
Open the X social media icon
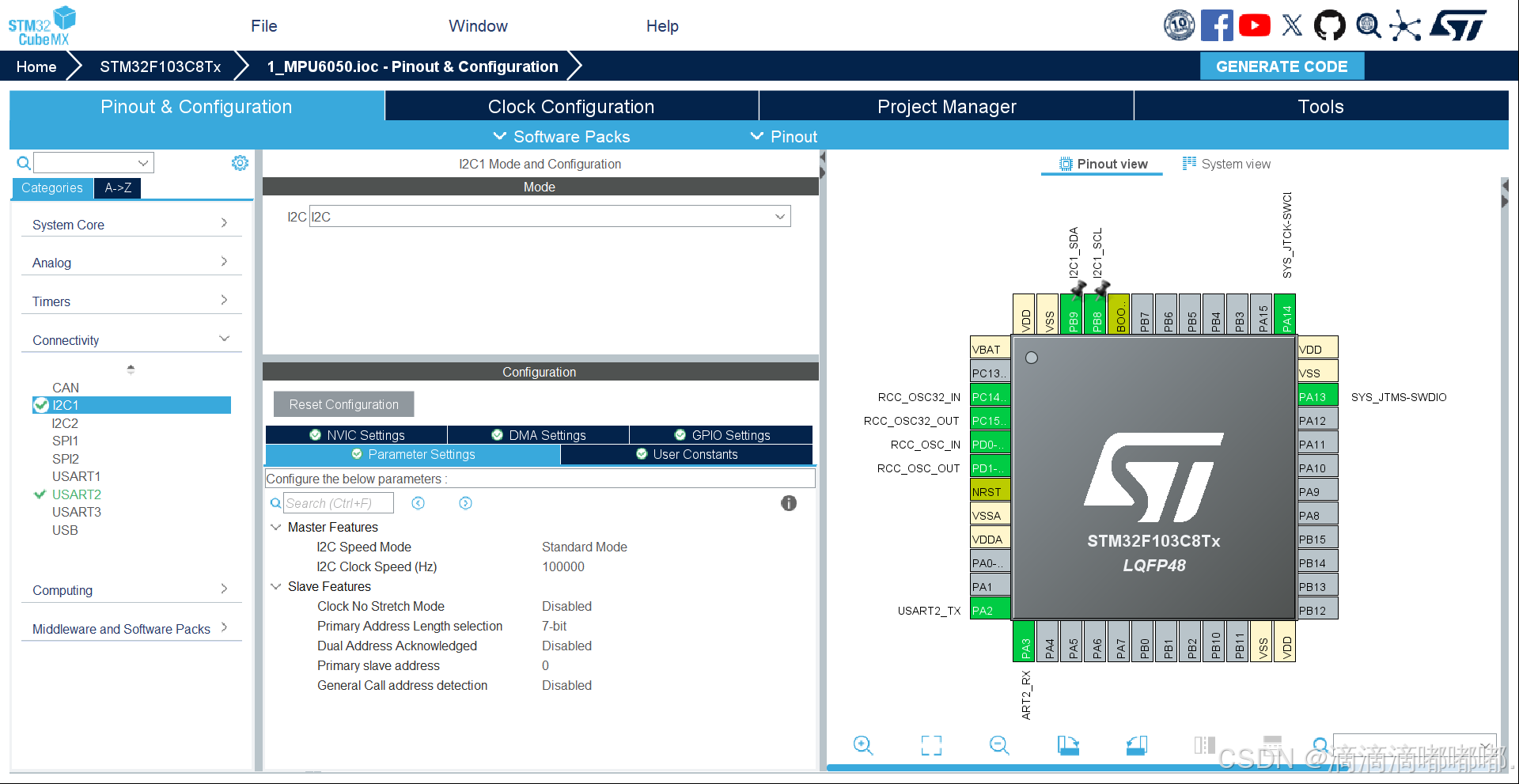(1292, 25)
